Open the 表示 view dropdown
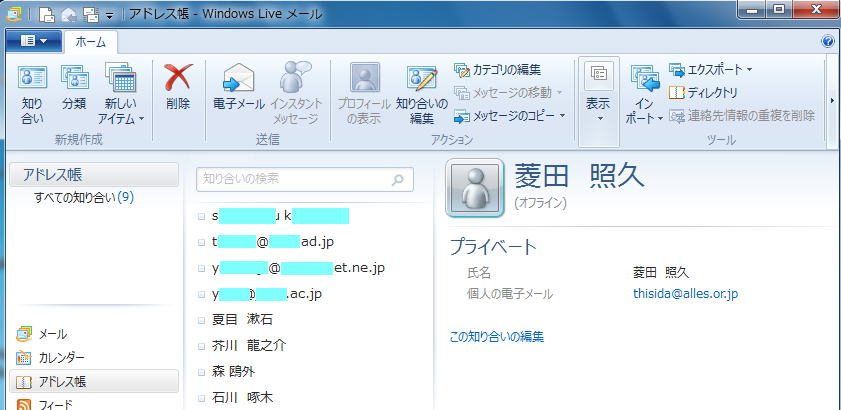 click(x=599, y=101)
